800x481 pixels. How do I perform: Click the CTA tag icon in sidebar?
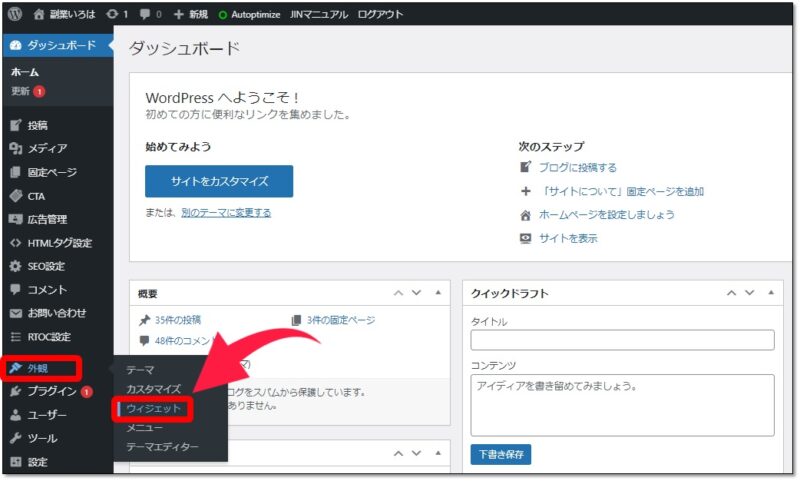[16, 196]
